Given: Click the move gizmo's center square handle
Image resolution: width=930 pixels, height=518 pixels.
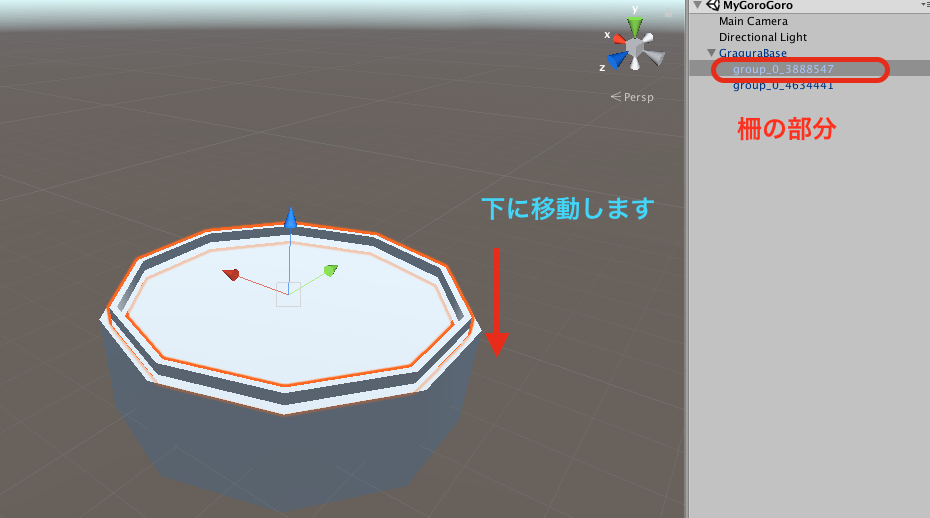Looking at the screenshot, I should coord(288,294).
